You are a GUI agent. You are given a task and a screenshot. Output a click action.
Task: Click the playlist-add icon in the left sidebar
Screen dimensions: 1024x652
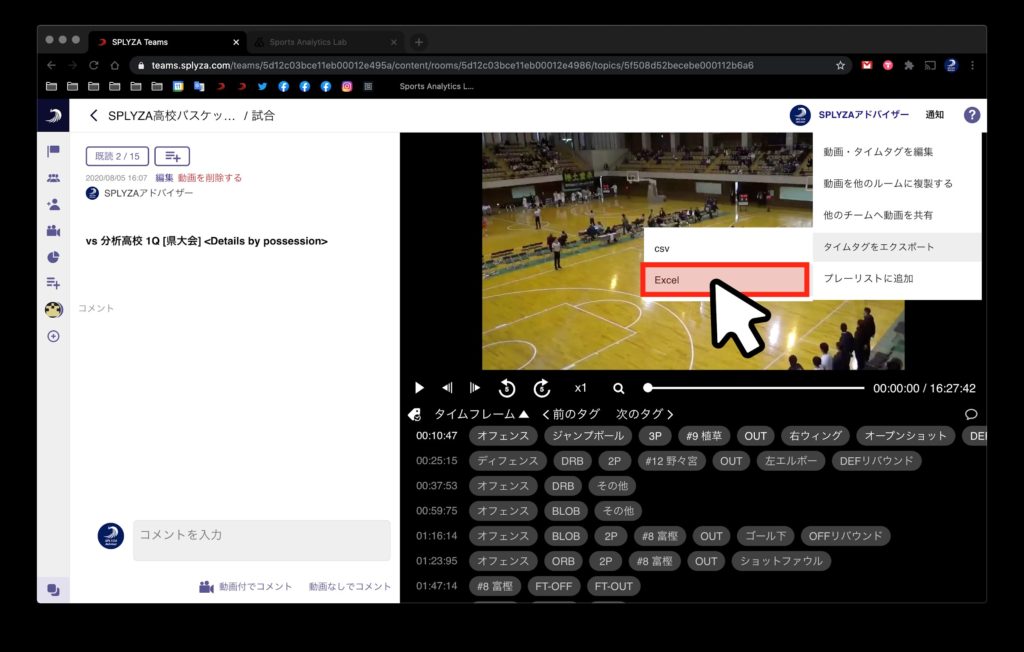click(x=54, y=283)
